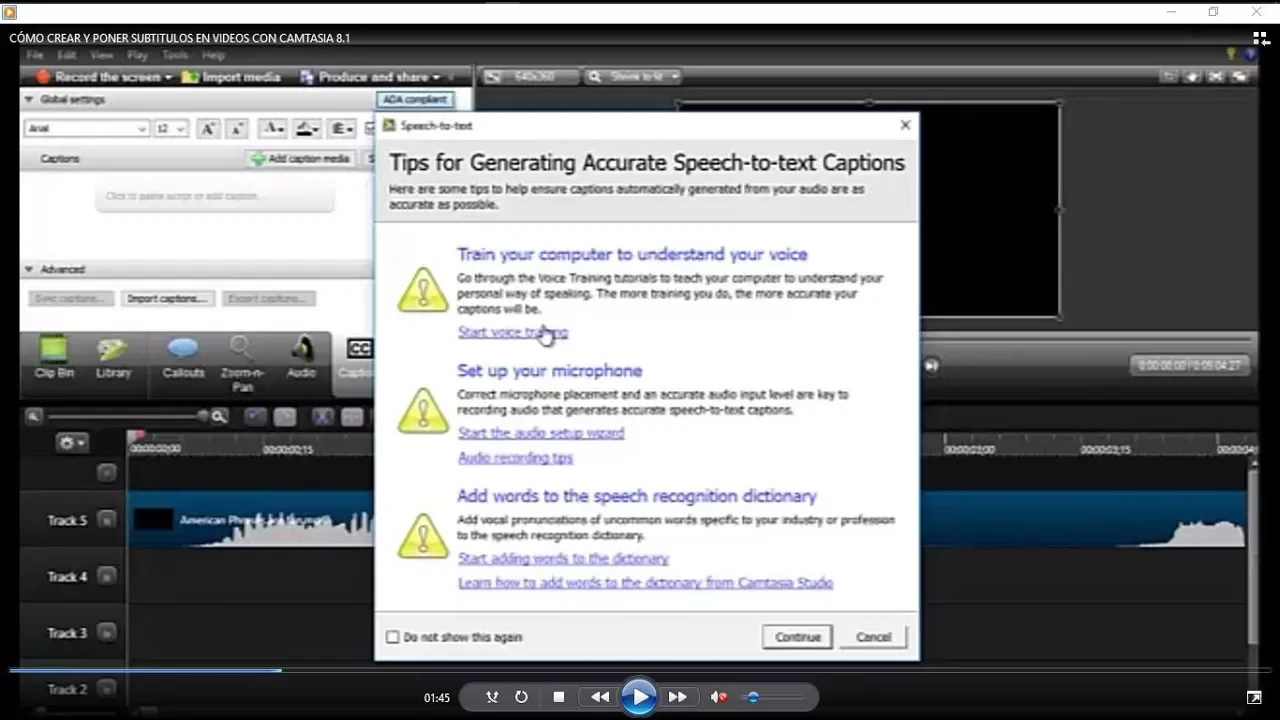Click 'Start voice training' link
This screenshot has height=720, width=1280.
[513, 332]
